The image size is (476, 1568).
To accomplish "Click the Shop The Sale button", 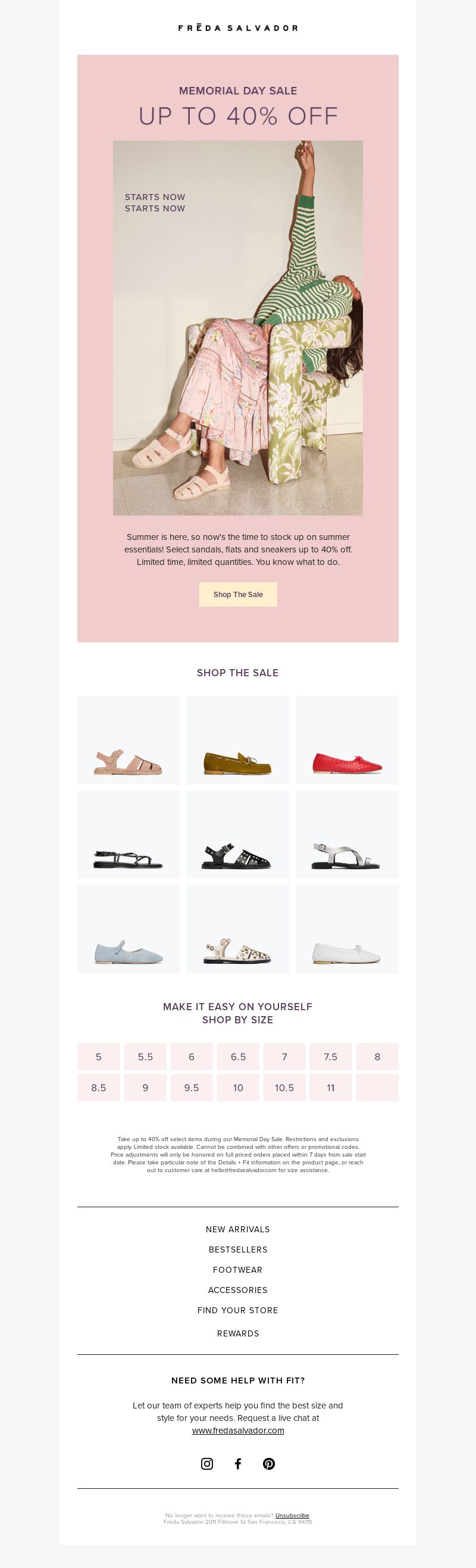I will tap(238, 594).
